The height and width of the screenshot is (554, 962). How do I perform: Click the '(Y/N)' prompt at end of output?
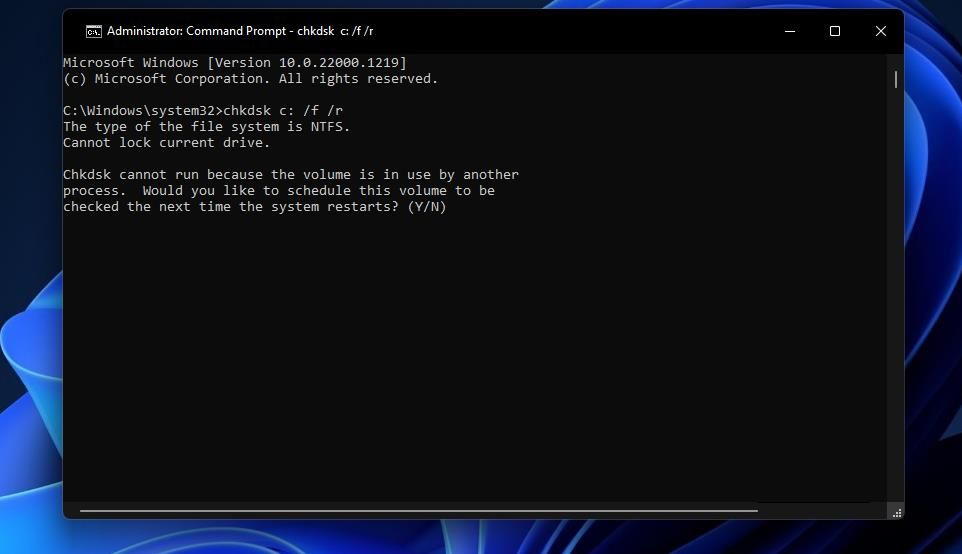pyautogui.click(x=427, y=207)
